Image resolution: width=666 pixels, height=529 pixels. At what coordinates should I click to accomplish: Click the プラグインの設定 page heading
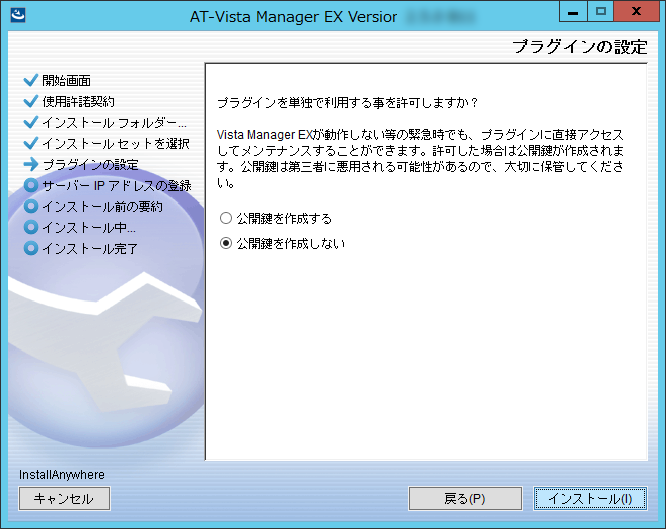580,47
